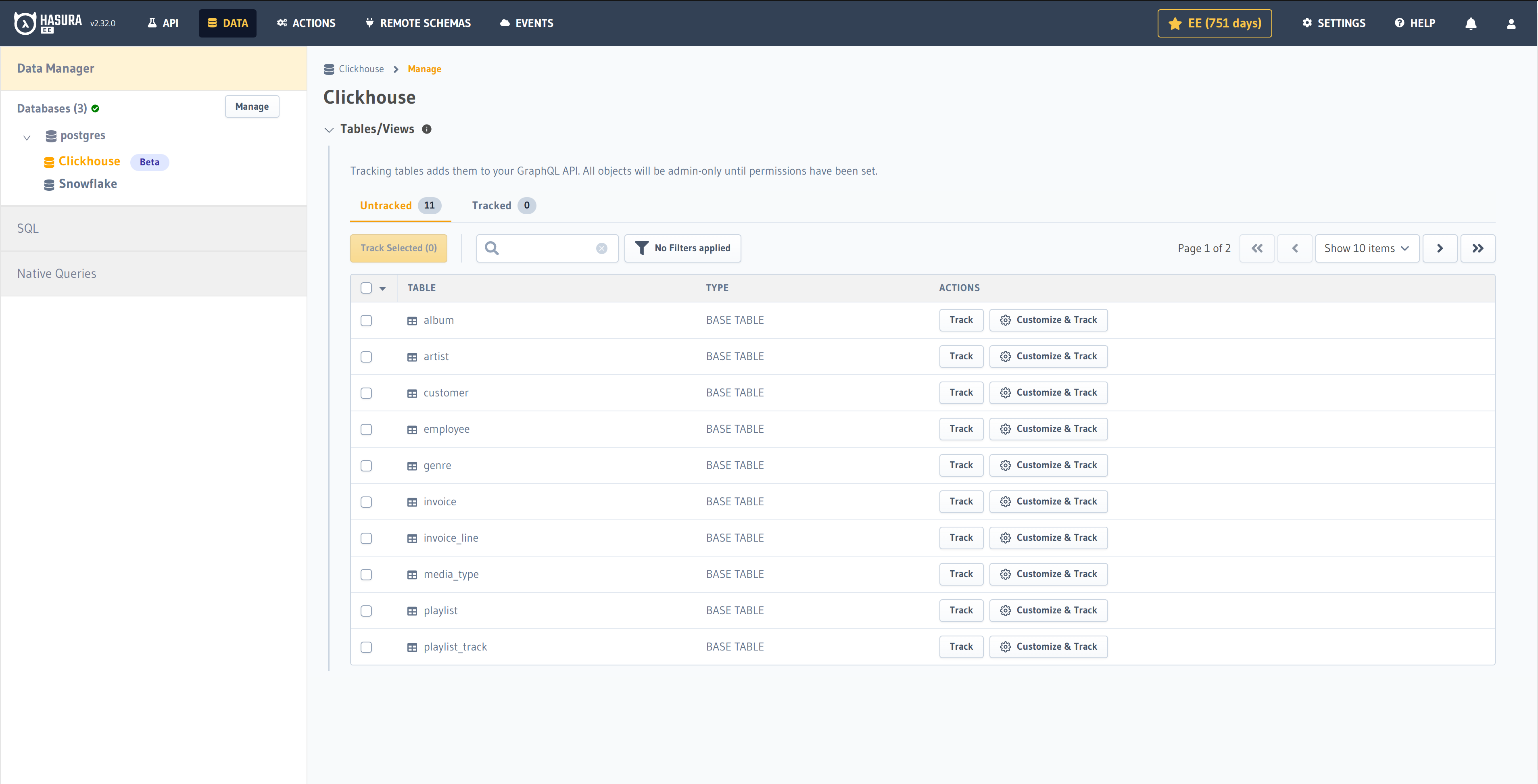Check the invoice row checkbox

click(366, 502)
